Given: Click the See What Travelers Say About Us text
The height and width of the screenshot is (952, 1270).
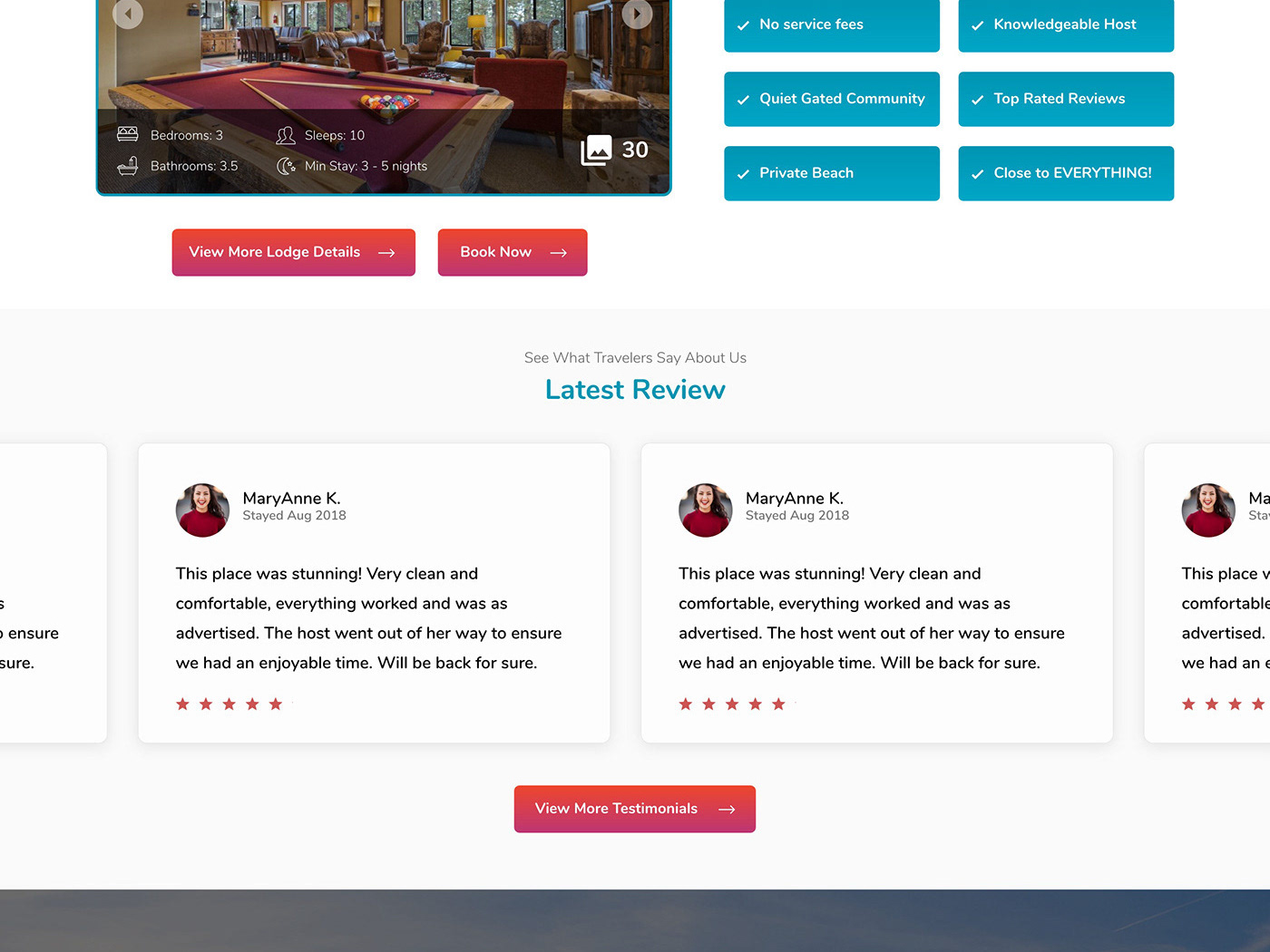Looking at the screenshot, I should 635,358.
